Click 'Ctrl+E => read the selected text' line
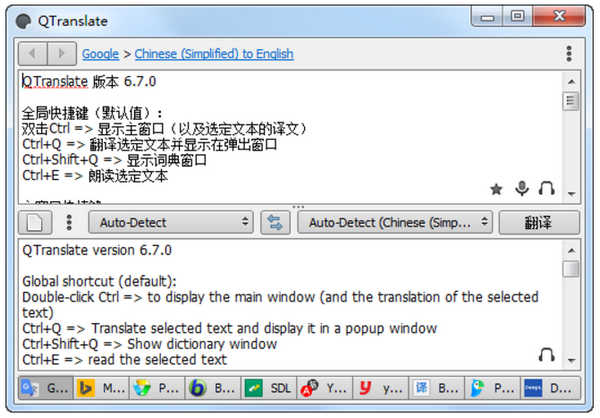 click(125, 360)
